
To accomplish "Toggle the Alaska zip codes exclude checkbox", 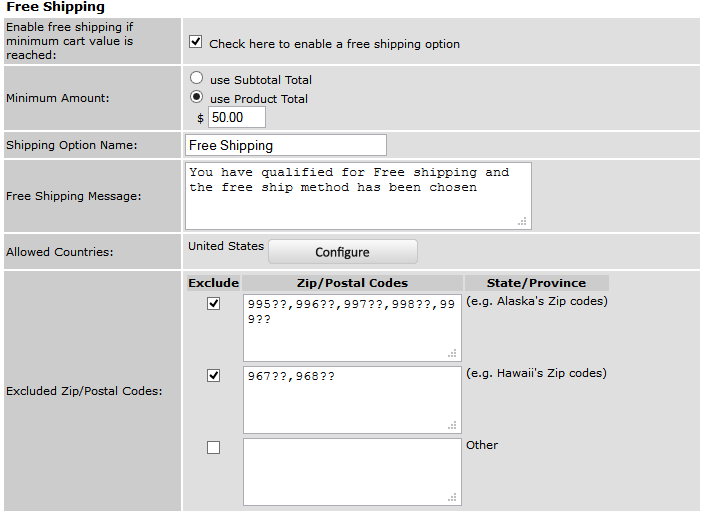I will point(214,304).
